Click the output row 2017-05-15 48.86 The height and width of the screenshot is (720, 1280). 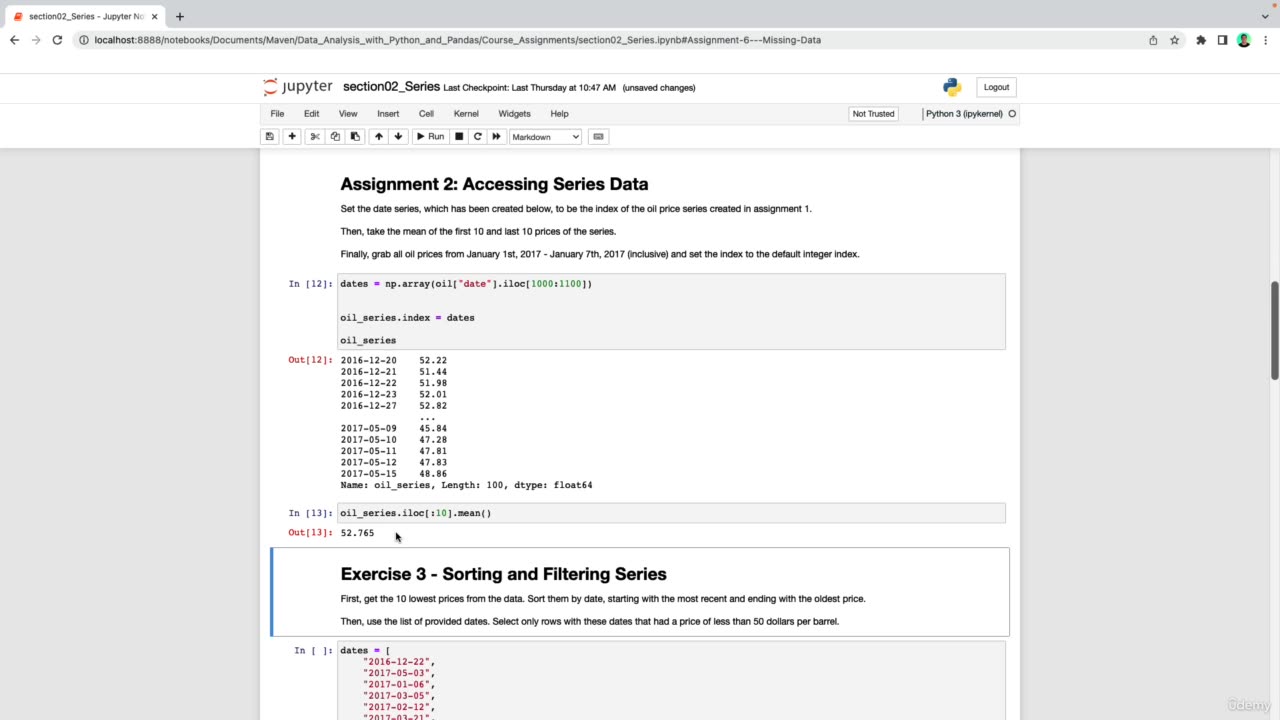(x=393, y=474)
